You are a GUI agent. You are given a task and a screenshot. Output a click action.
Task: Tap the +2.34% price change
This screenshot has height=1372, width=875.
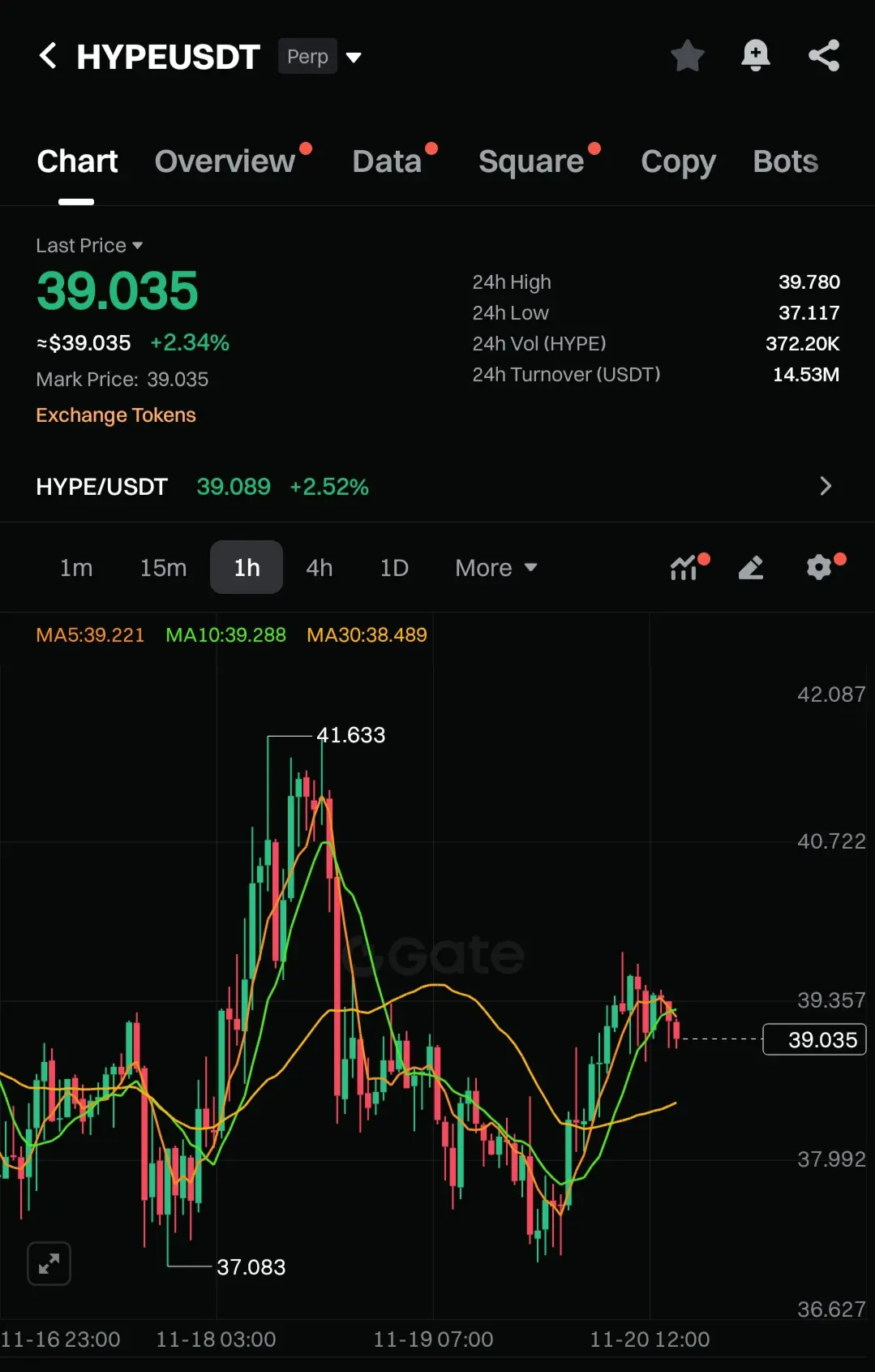click(x=190, y=342)
